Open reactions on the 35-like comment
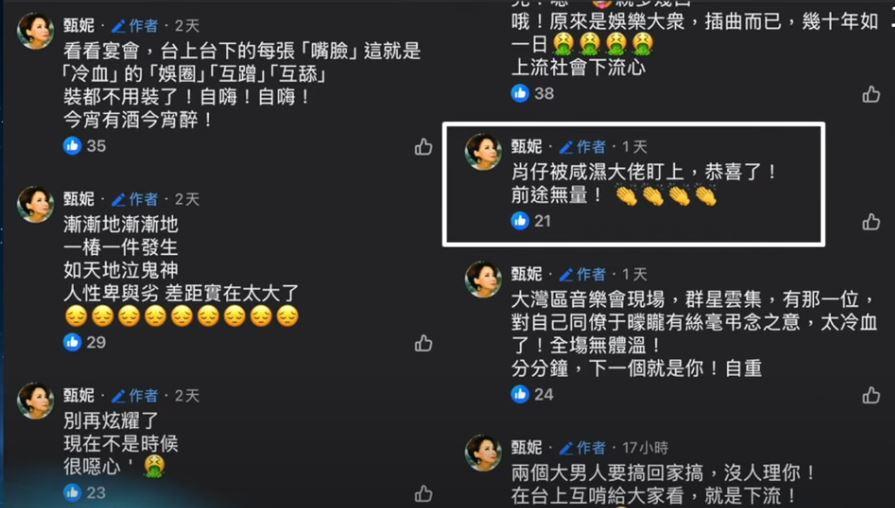 tap(84, 146)
